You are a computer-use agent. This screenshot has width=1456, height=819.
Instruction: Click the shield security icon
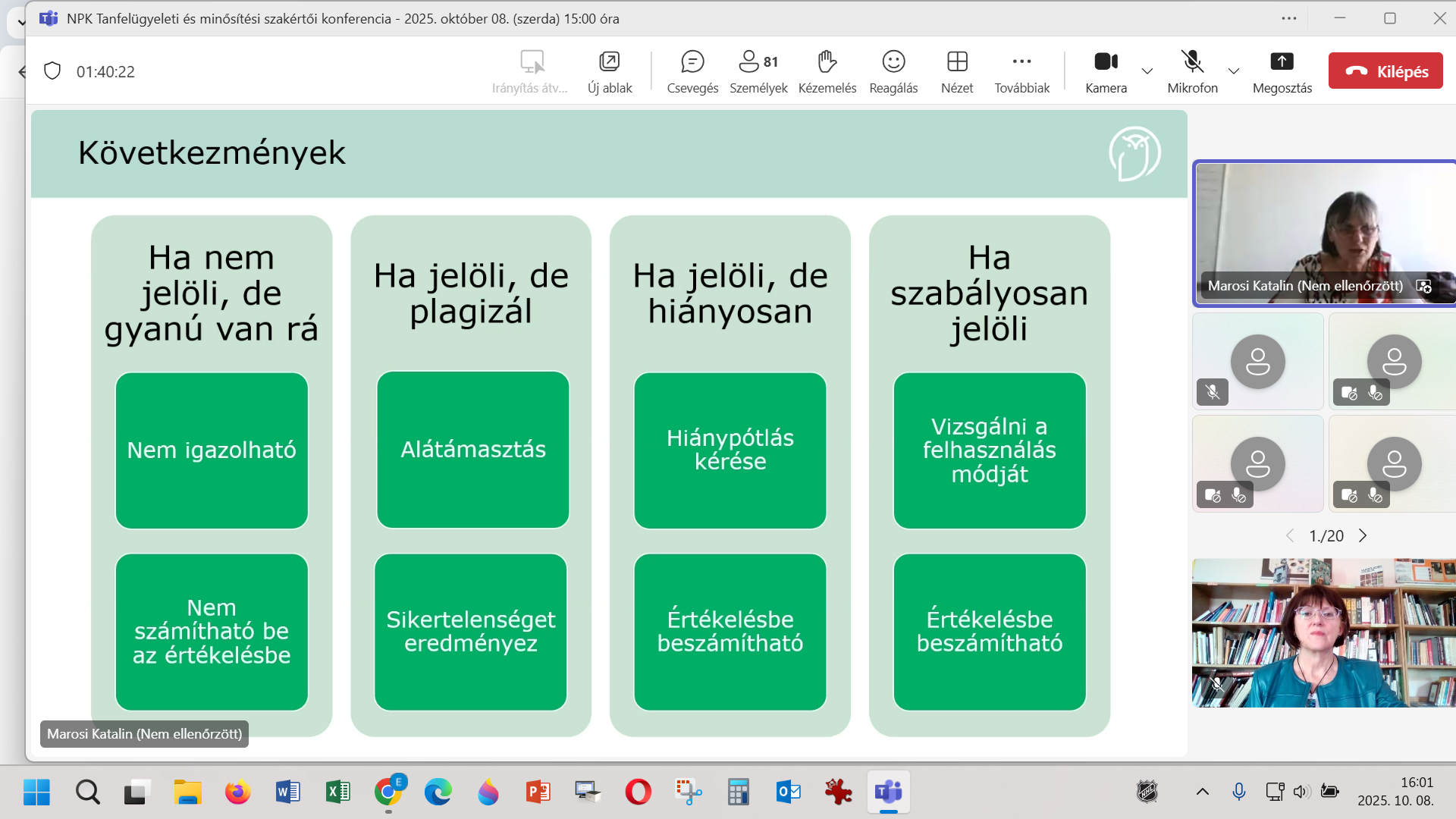(x=52, y=71)
